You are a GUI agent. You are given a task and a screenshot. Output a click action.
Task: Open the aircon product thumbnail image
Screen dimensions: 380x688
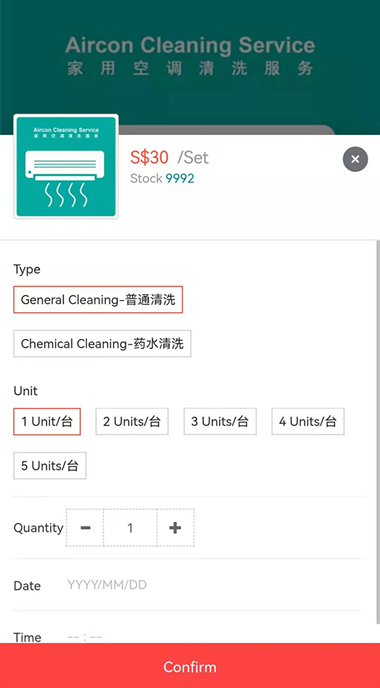point(66,166)
